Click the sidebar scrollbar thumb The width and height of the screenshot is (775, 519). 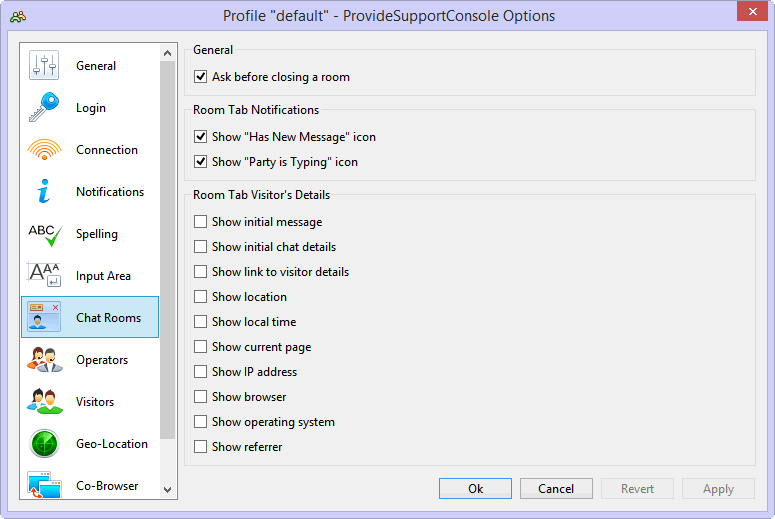coord(168,250)
